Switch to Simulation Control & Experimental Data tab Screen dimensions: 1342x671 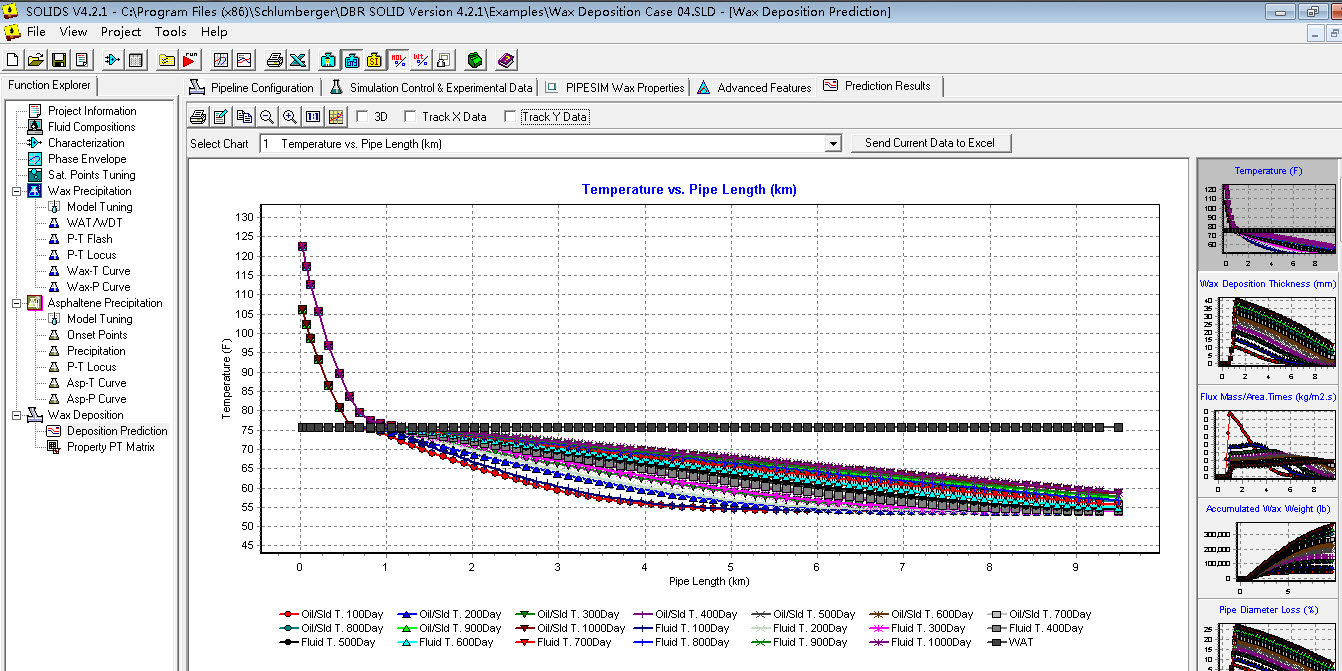(x=429, y=88)
